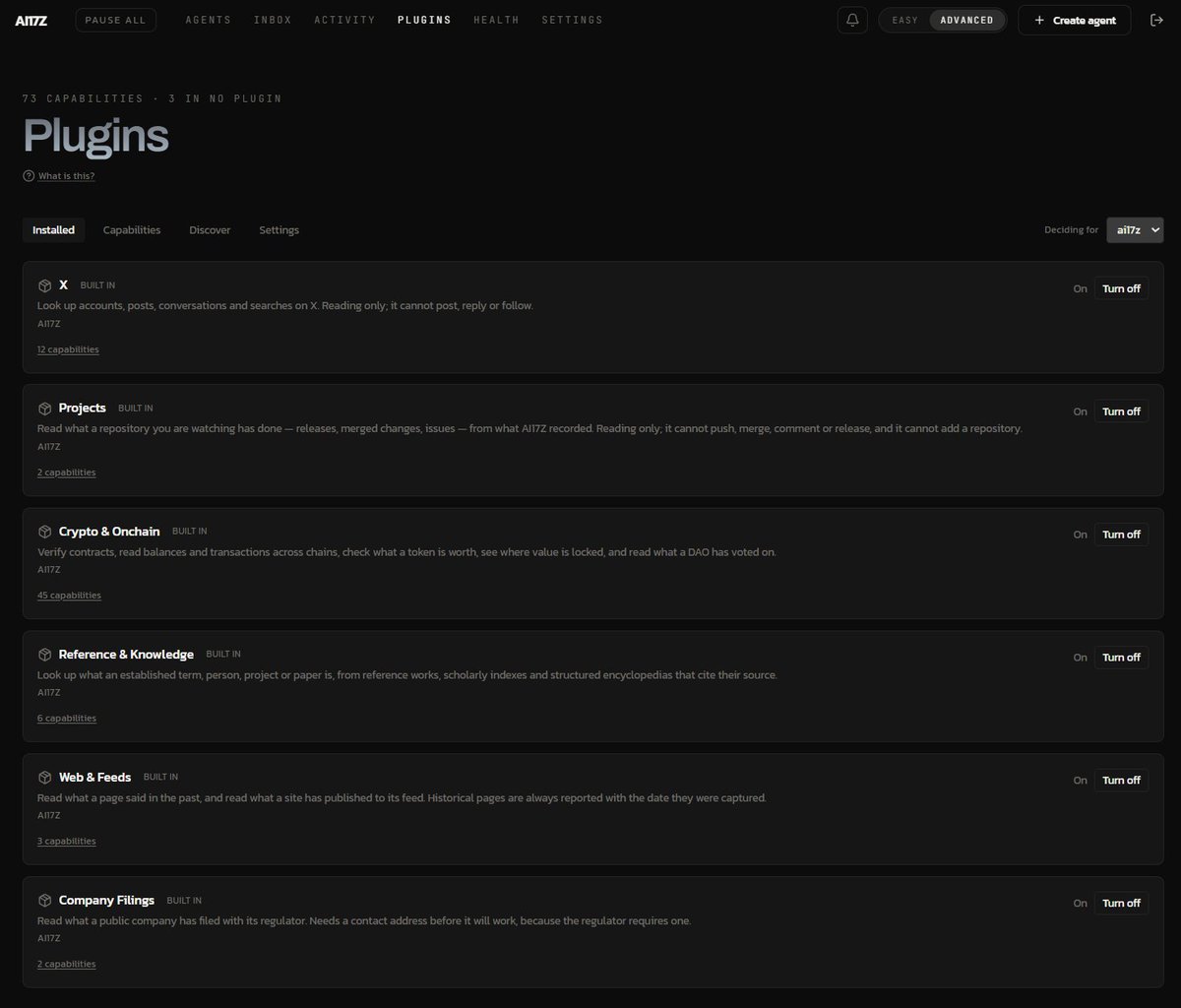Turn off Web & Feeds plugin
The height and width of the screenshot is (1008, 1181).
click(x=1121, y=781)
